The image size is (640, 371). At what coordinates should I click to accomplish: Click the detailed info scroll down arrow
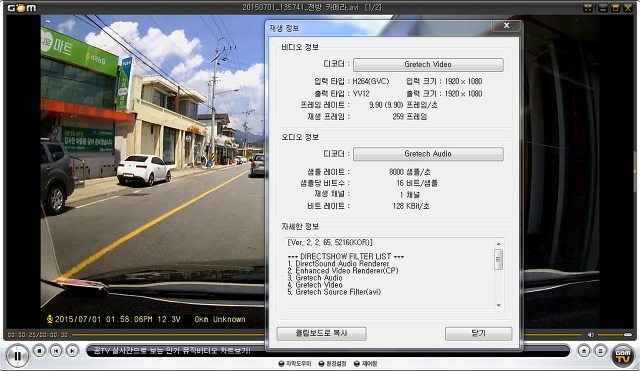click(498, 305)
